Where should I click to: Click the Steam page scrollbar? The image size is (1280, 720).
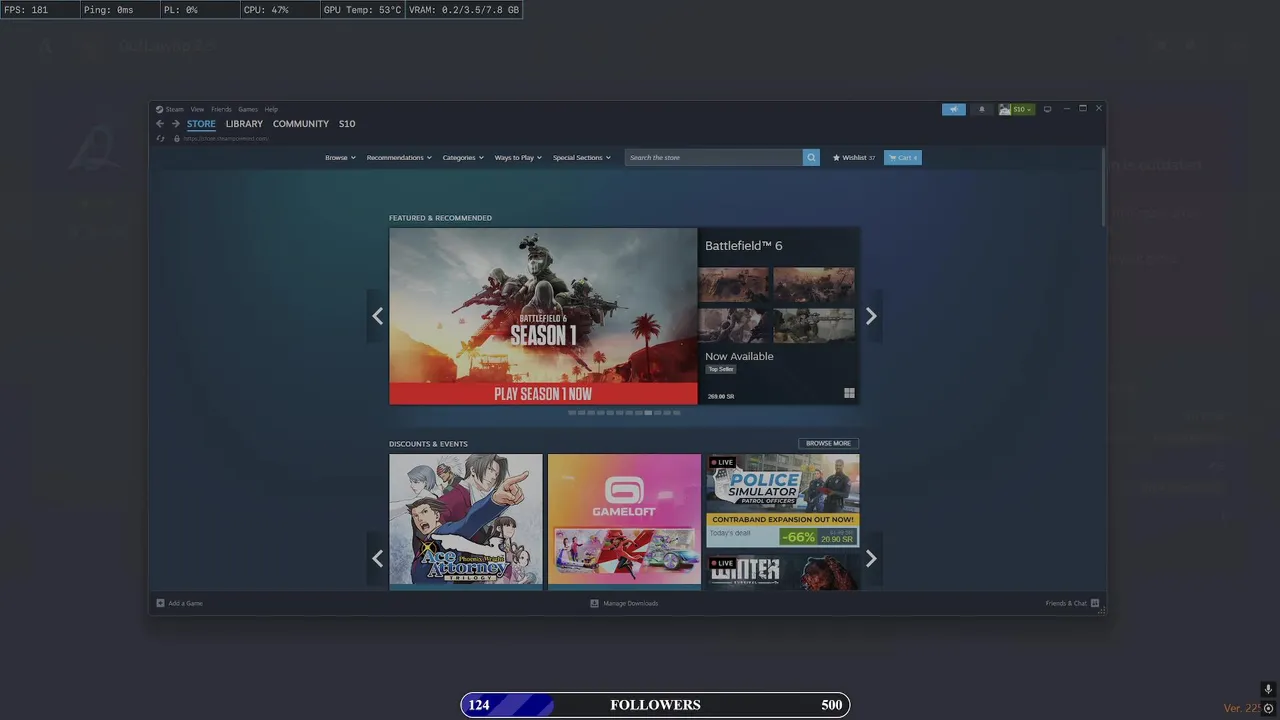click(1104, 188)
